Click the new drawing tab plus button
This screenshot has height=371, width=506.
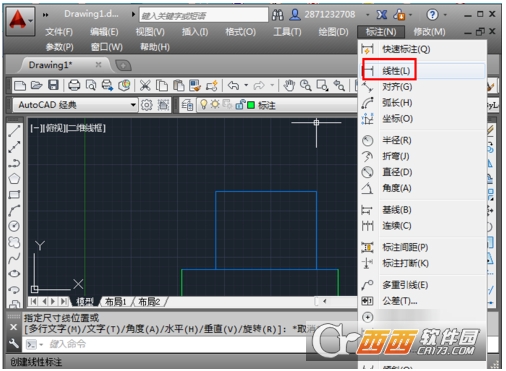[123, 65]
